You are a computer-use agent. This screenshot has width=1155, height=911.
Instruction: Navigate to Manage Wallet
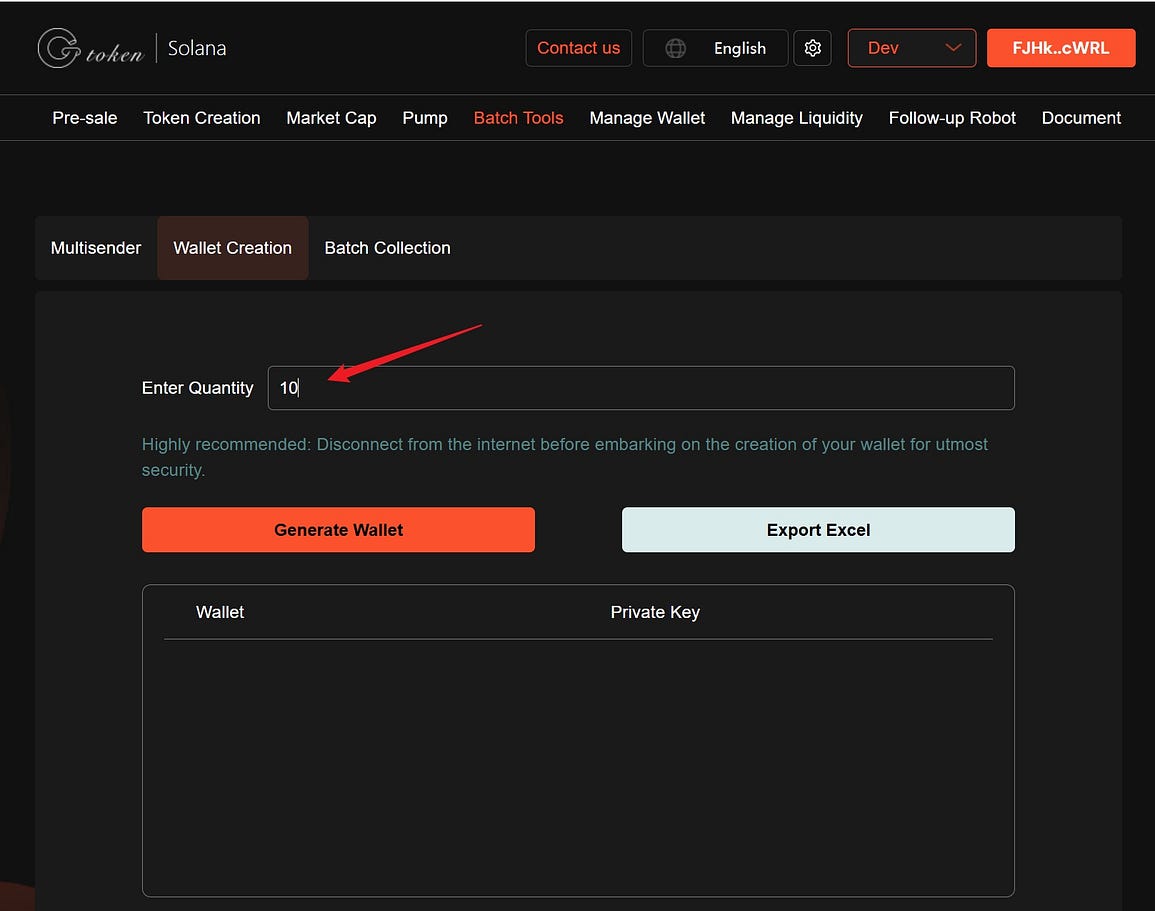[647, 118]
